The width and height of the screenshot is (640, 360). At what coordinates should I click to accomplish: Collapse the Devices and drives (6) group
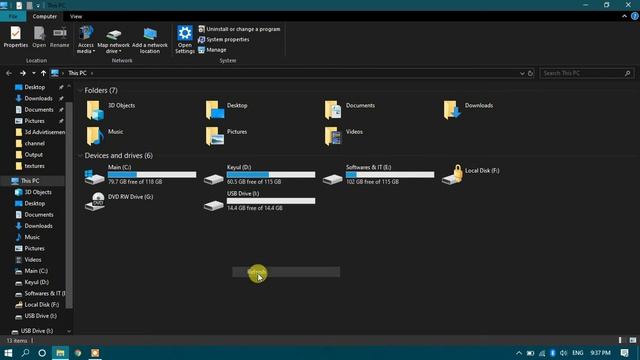click(x=80, y=156)
